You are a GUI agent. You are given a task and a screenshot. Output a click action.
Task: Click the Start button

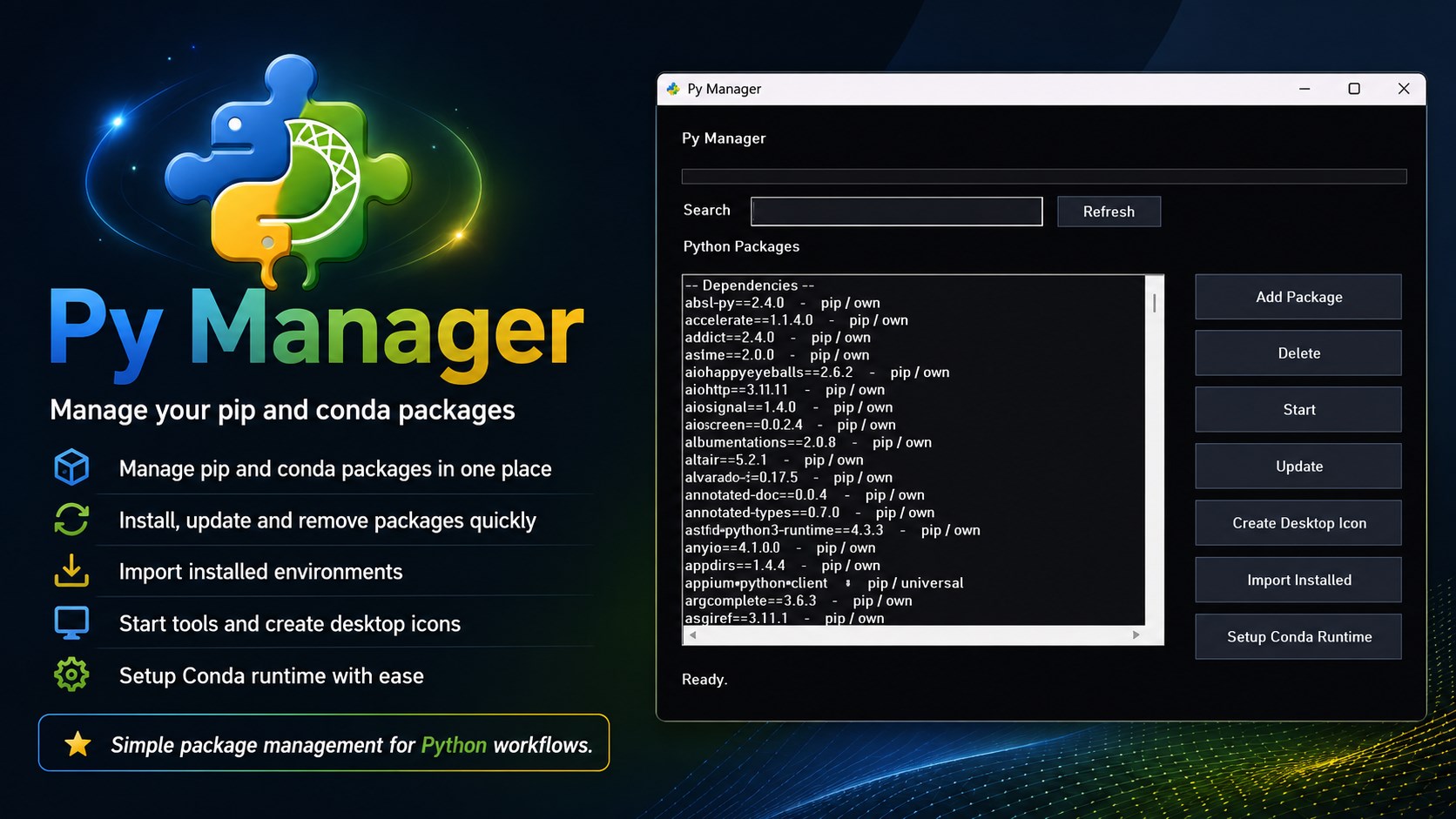coord(1298,410)
